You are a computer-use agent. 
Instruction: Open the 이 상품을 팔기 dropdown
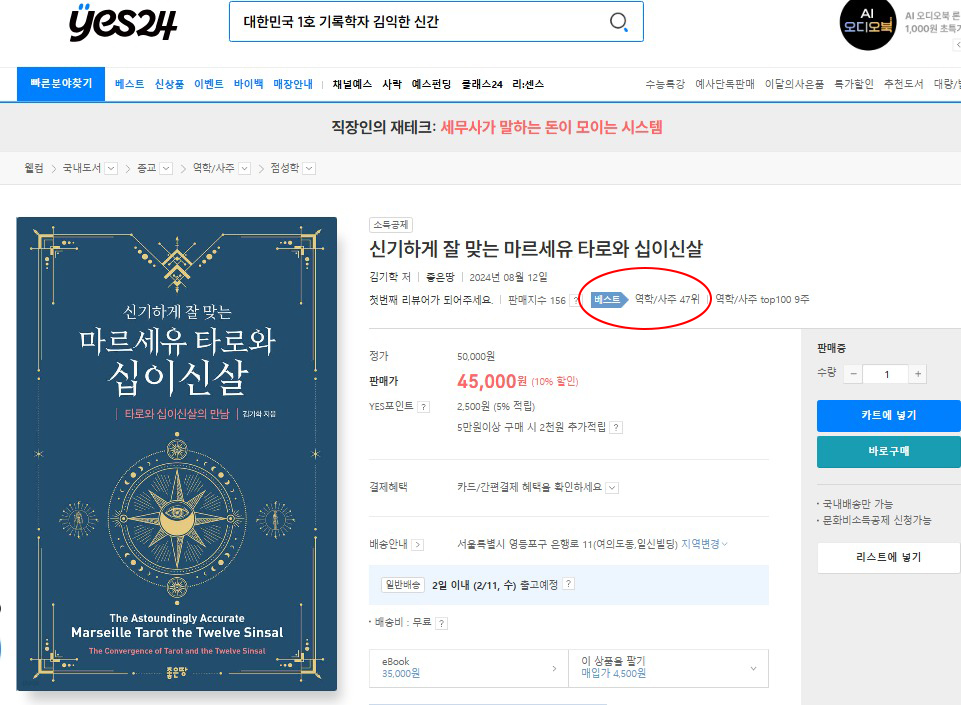tap(754, 668)
